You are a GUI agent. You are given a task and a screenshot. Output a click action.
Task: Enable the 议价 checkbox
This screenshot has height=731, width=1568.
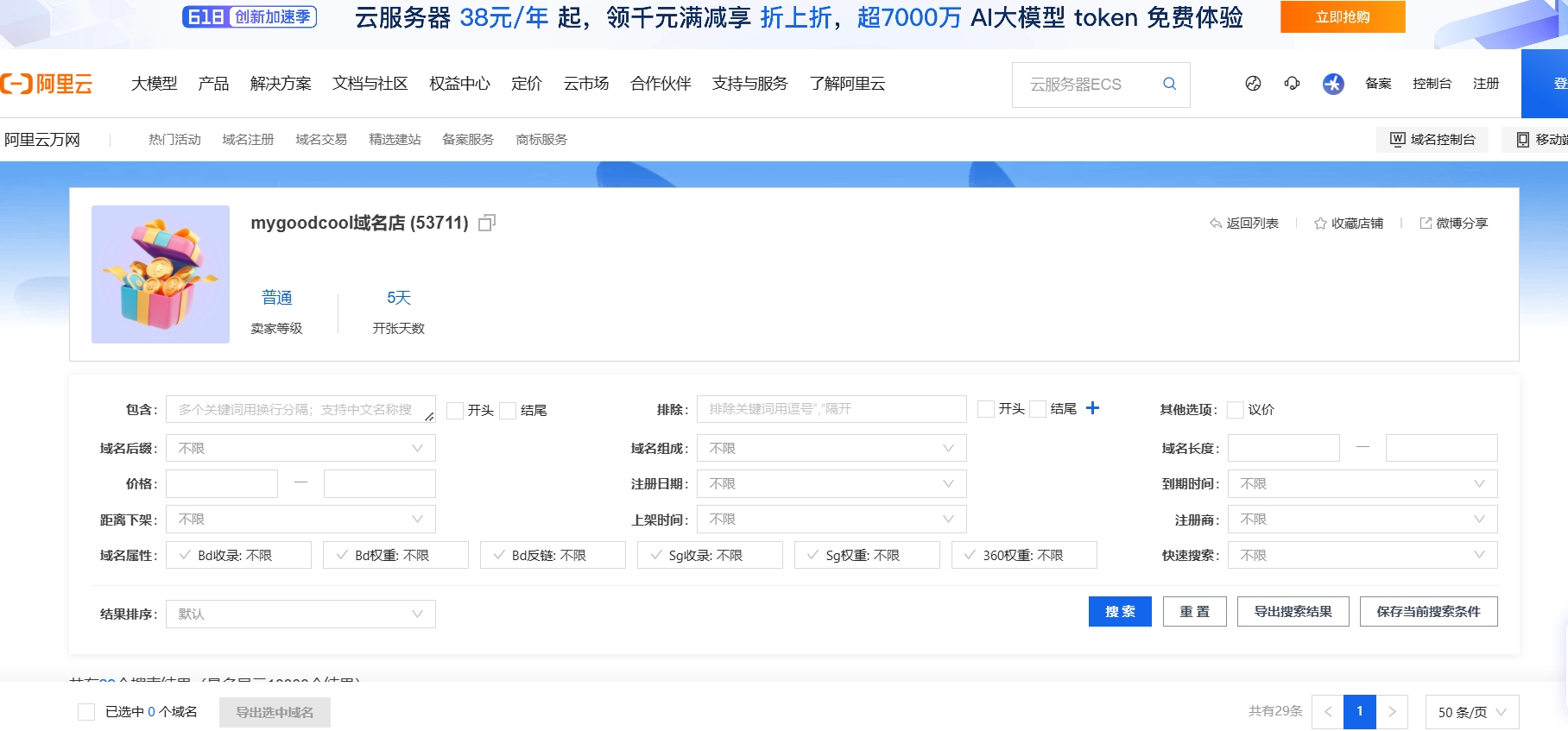coord(1236,410)
